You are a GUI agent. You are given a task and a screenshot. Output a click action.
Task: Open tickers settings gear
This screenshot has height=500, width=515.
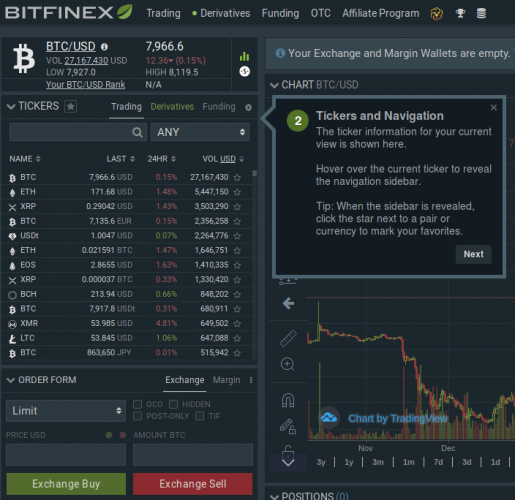(248, 107)
